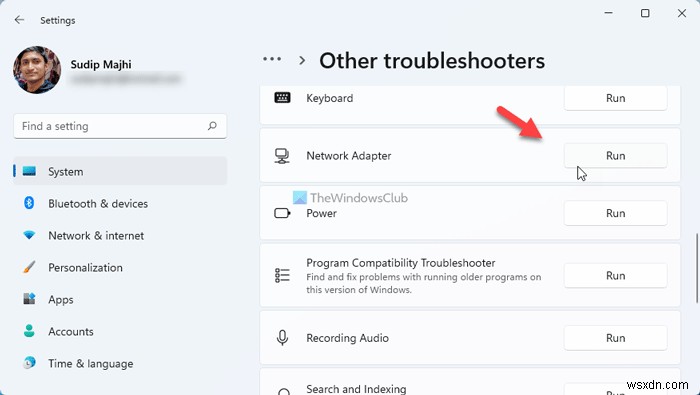Open the Sudip Majhi profile picture
This screenshot has width=700, height=395.
click(x=37, y=70)
